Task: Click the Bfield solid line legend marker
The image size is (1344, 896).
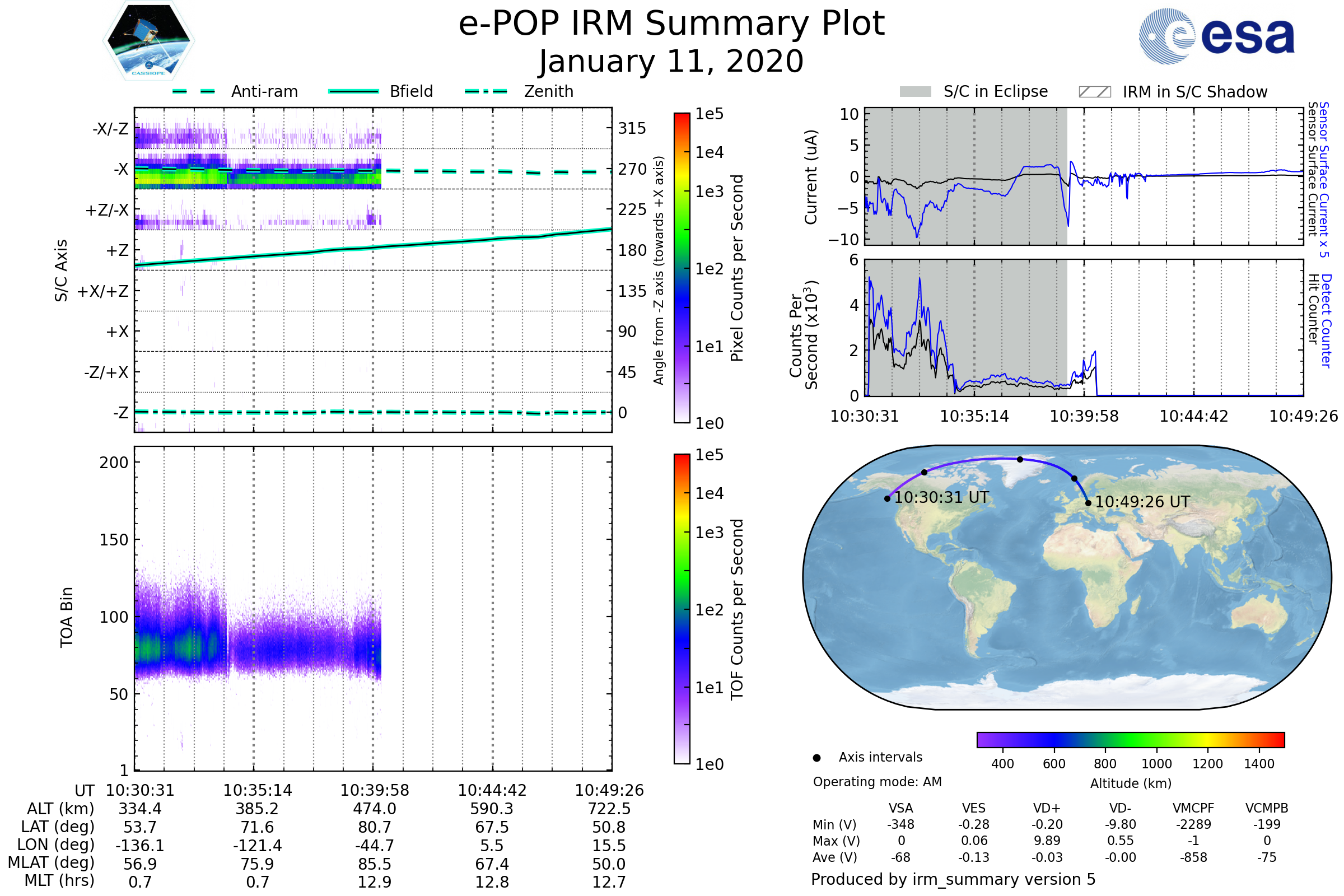Action: [x=353, y=91]
